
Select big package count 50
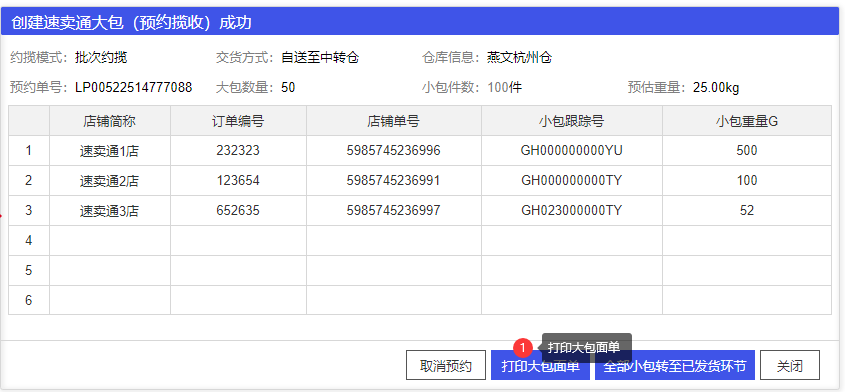(x=288, y=87)
